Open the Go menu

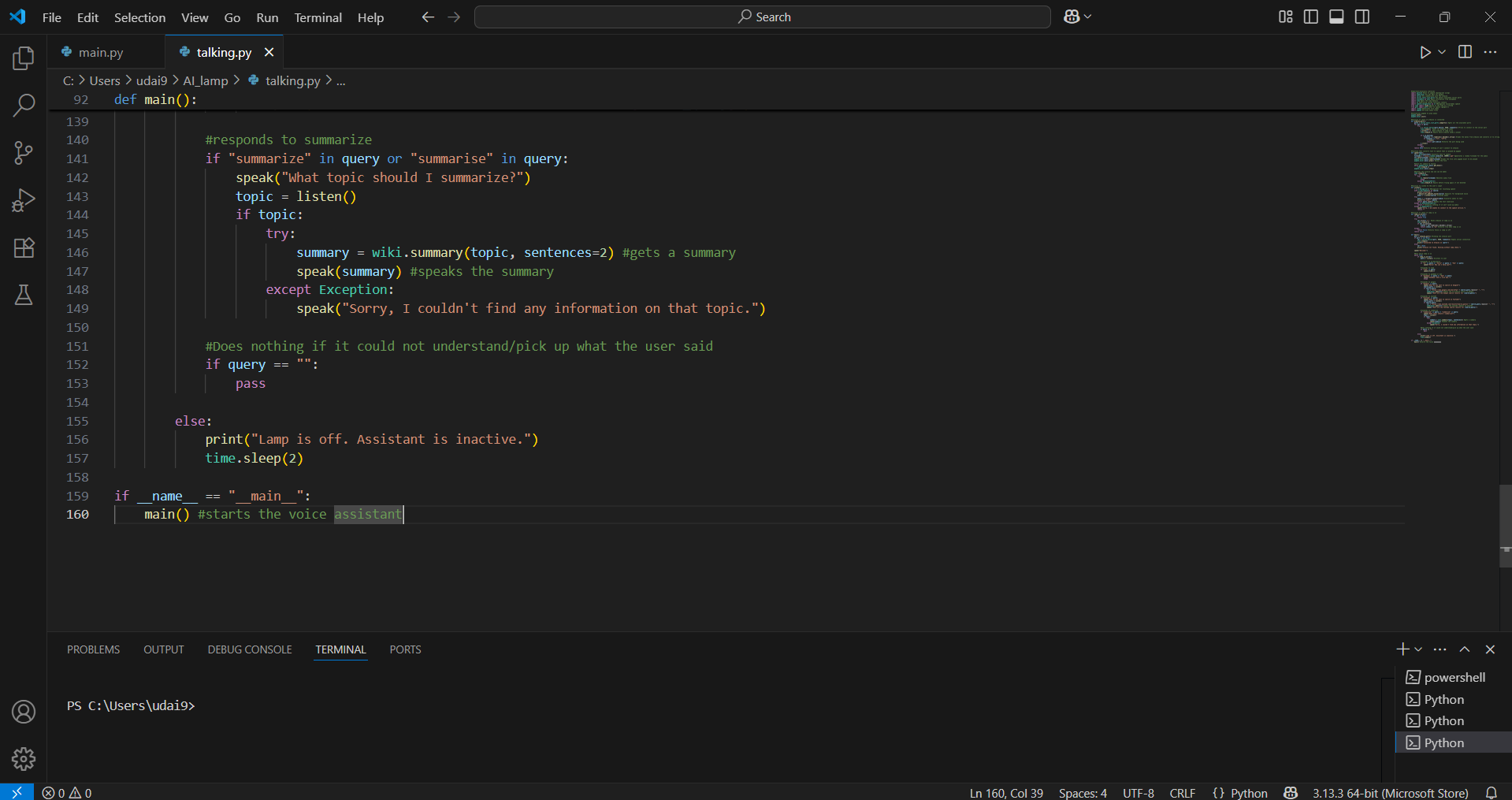(x=232, y=17)
